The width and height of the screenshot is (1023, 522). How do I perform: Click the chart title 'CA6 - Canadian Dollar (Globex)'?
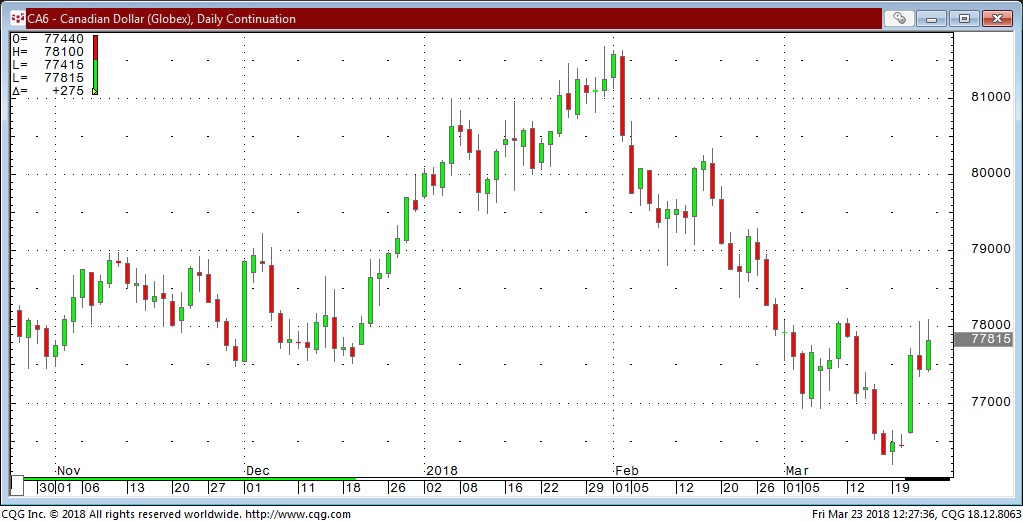click(160, 18)
